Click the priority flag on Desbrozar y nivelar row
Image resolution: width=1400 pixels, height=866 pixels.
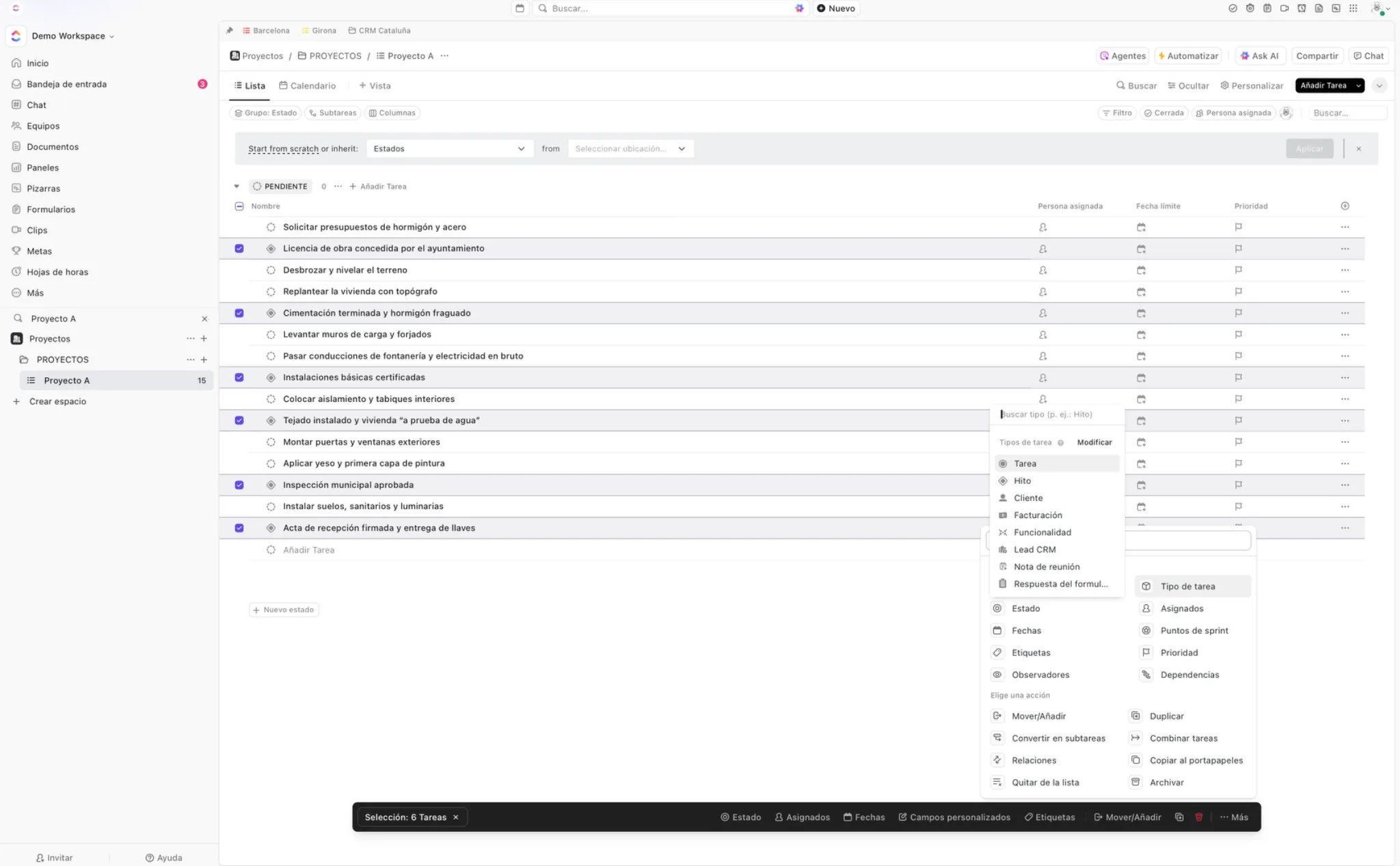(x=1238, y=271)
